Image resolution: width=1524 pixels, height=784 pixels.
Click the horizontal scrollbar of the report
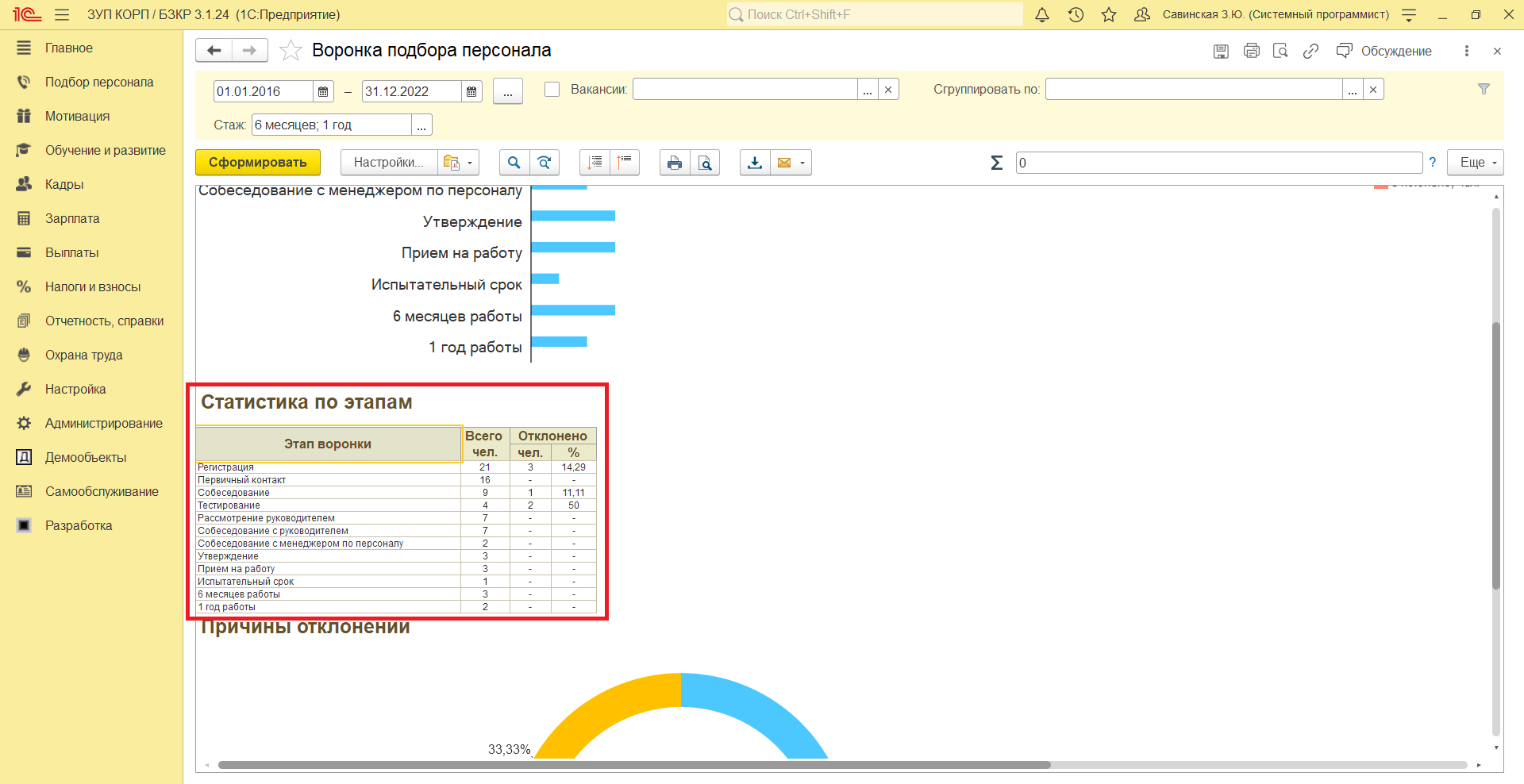click(x=633, y=765)
